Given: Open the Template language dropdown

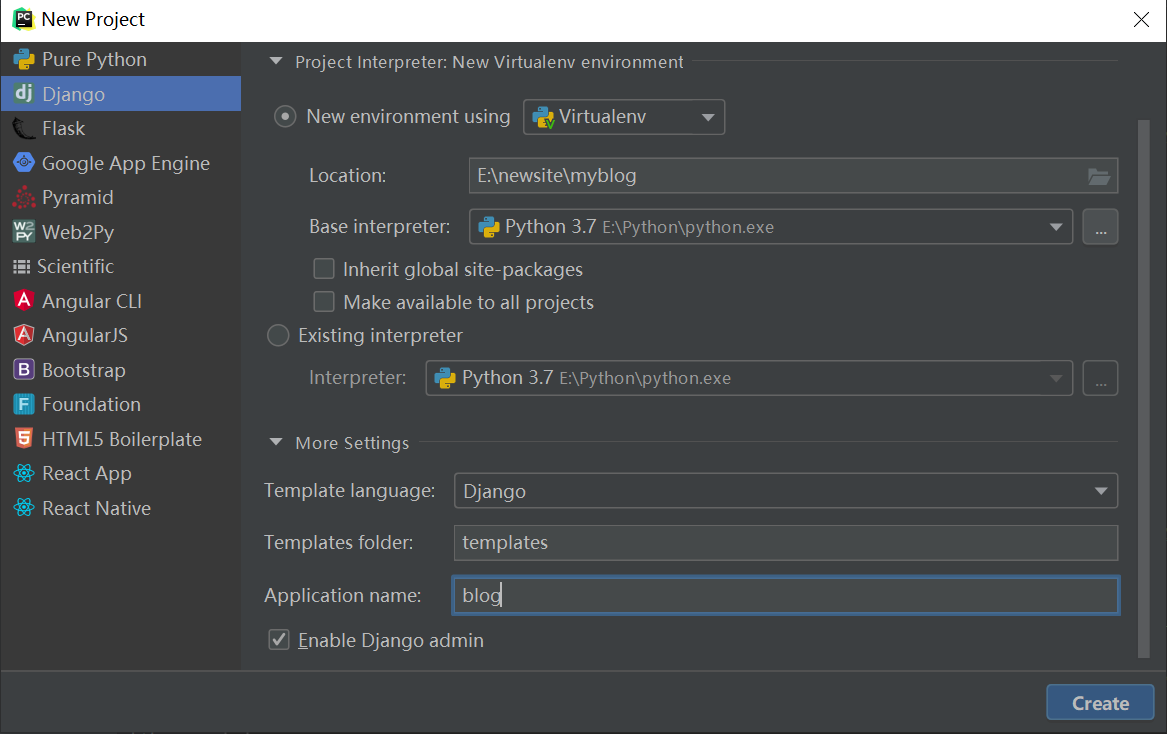Looking at the screenshot, I should coord(785,491).
